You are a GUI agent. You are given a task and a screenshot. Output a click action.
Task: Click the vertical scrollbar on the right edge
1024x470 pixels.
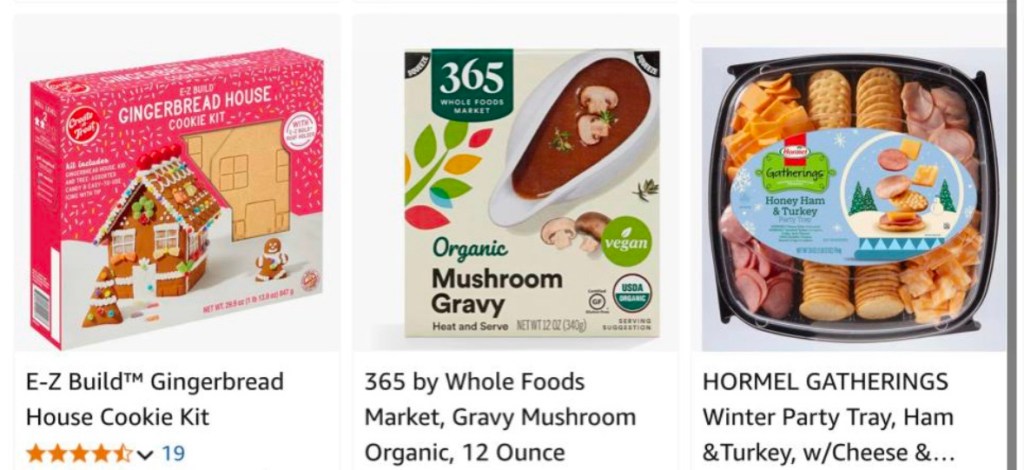click(1016, 235)
